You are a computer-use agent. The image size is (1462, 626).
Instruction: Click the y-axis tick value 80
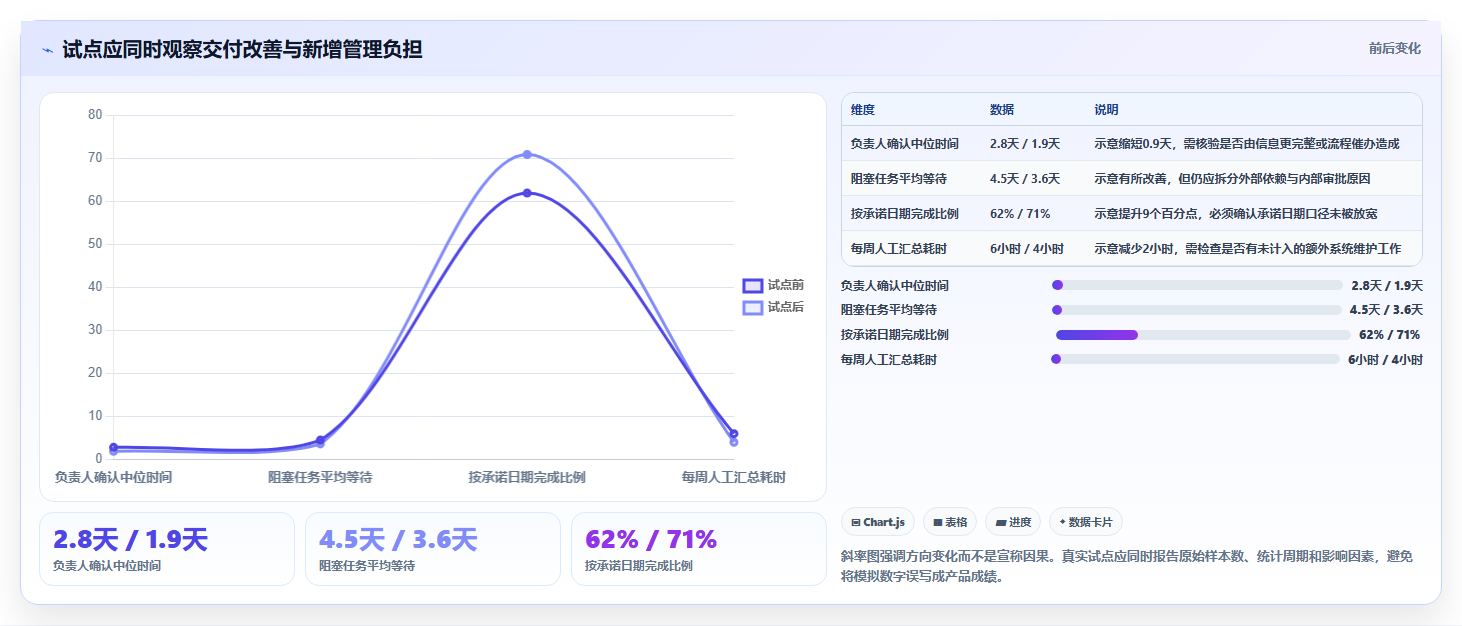click(x=95, y=115)
